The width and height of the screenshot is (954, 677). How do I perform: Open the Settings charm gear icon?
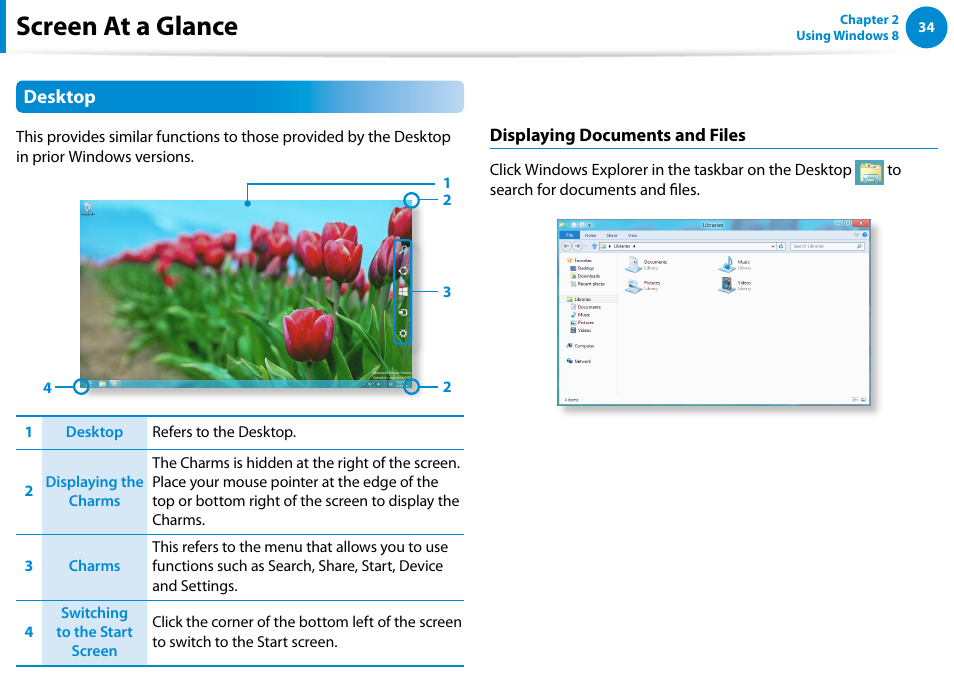point(403,332)
